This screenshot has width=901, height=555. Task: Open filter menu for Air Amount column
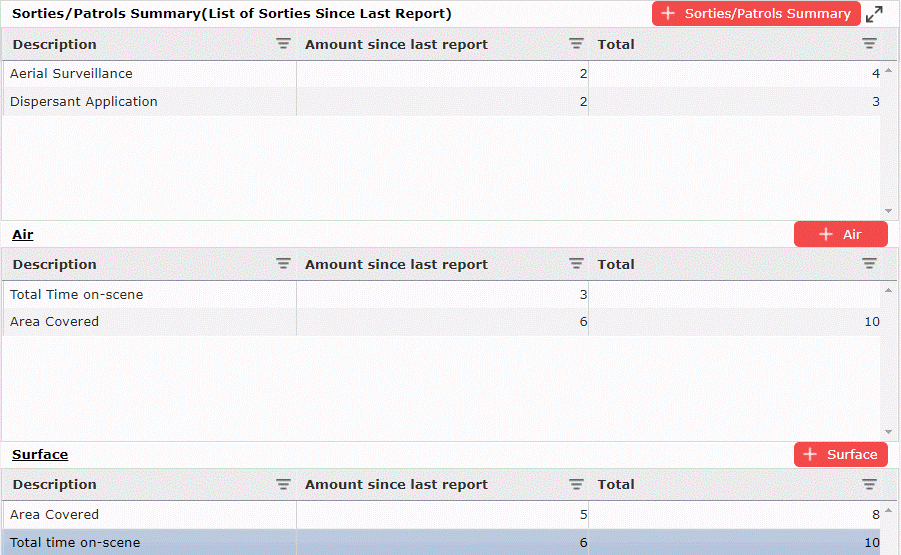click(x=576, y=264)
